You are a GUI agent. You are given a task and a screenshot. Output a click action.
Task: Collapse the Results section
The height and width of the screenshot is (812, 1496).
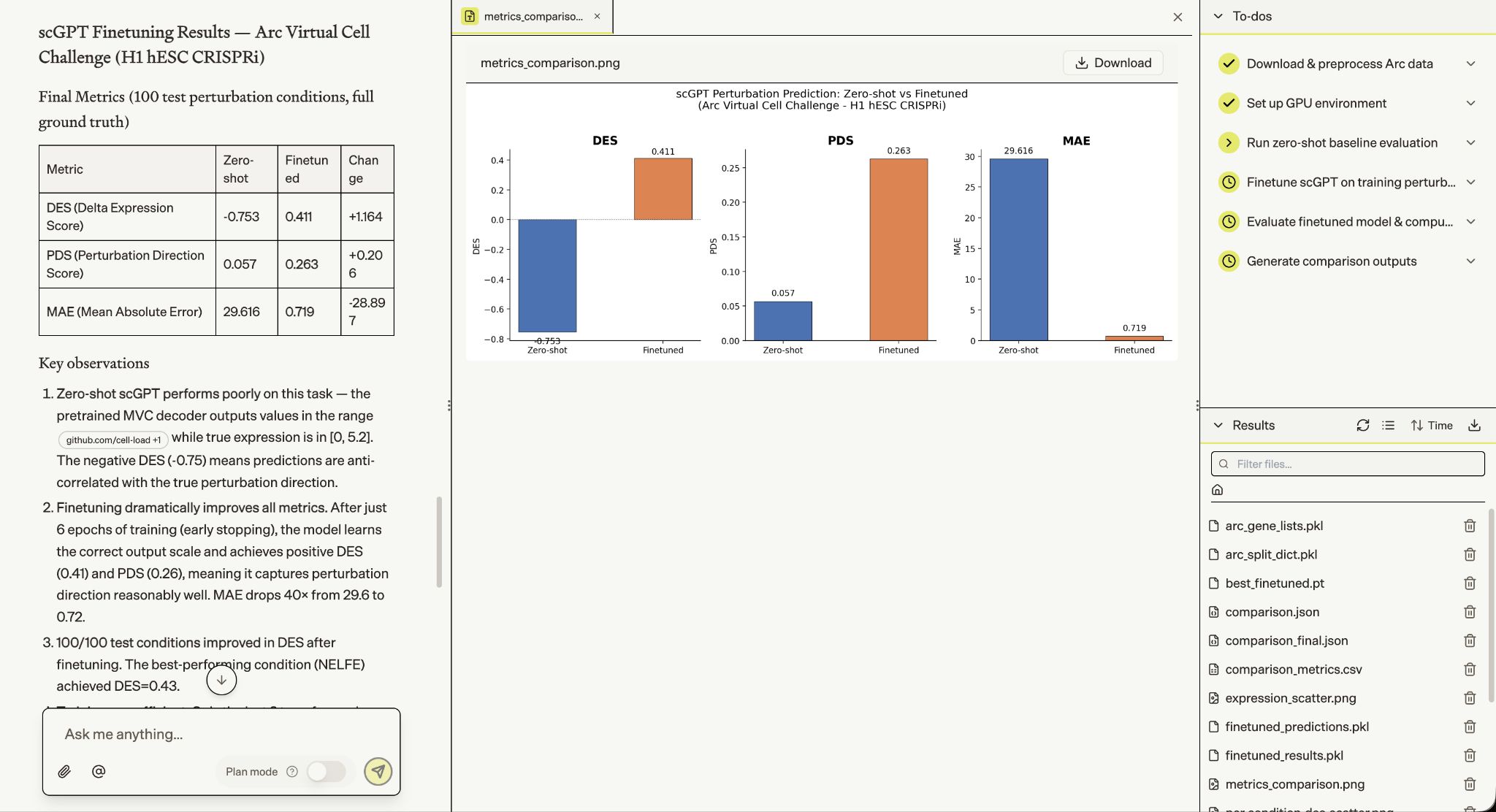tap(1218, 425)
